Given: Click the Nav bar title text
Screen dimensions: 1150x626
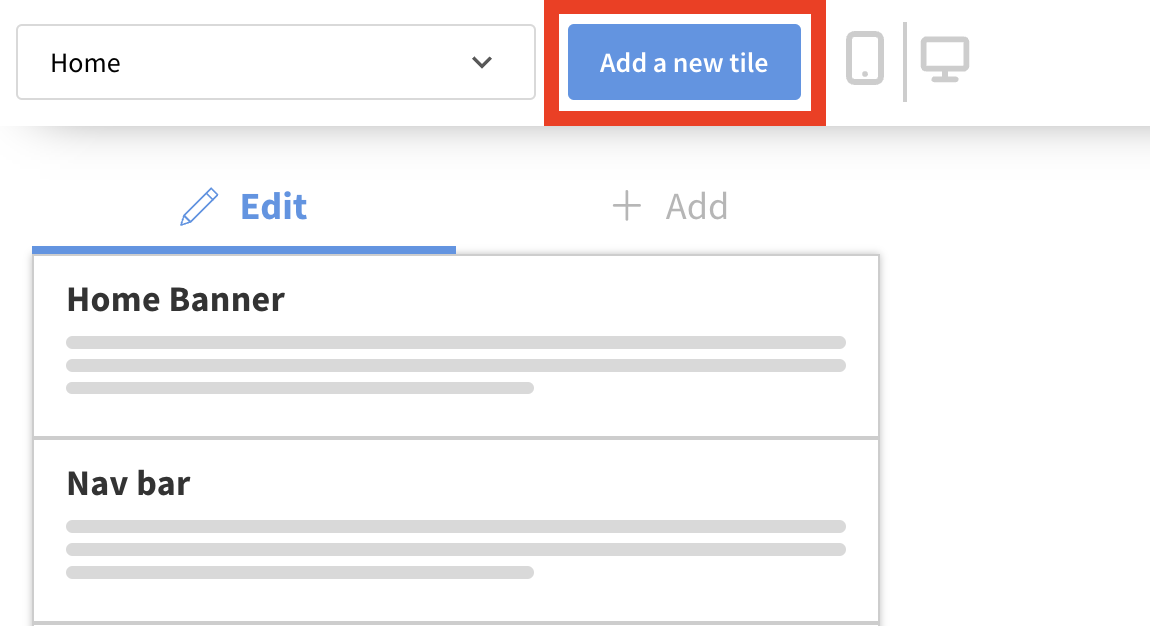Looking at the screenshot, I should point(129,484).
